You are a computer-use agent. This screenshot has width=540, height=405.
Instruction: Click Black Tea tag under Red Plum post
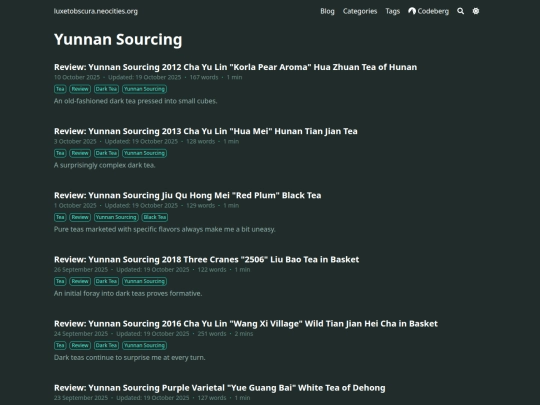(x=155, y=217)
